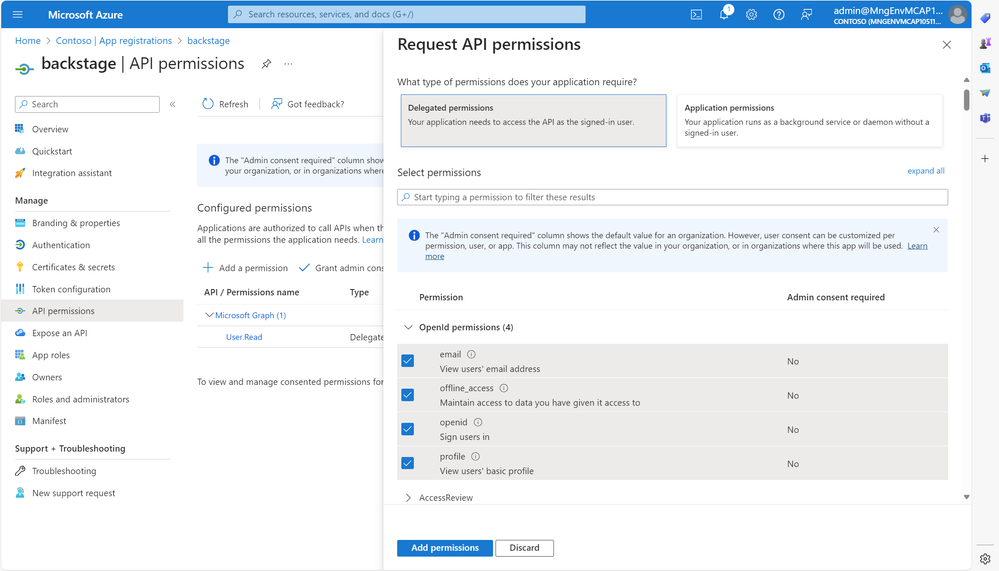Click the help question mark icon
Viewport: 999px width, 571px height.
(779, 14)
